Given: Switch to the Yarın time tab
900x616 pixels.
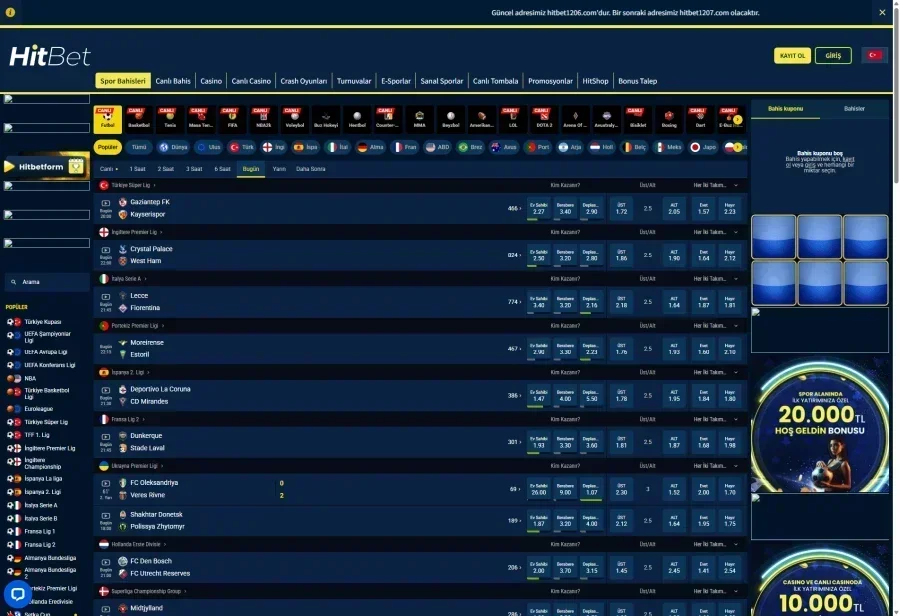Looking at the screenshot, I should [279, 169].
